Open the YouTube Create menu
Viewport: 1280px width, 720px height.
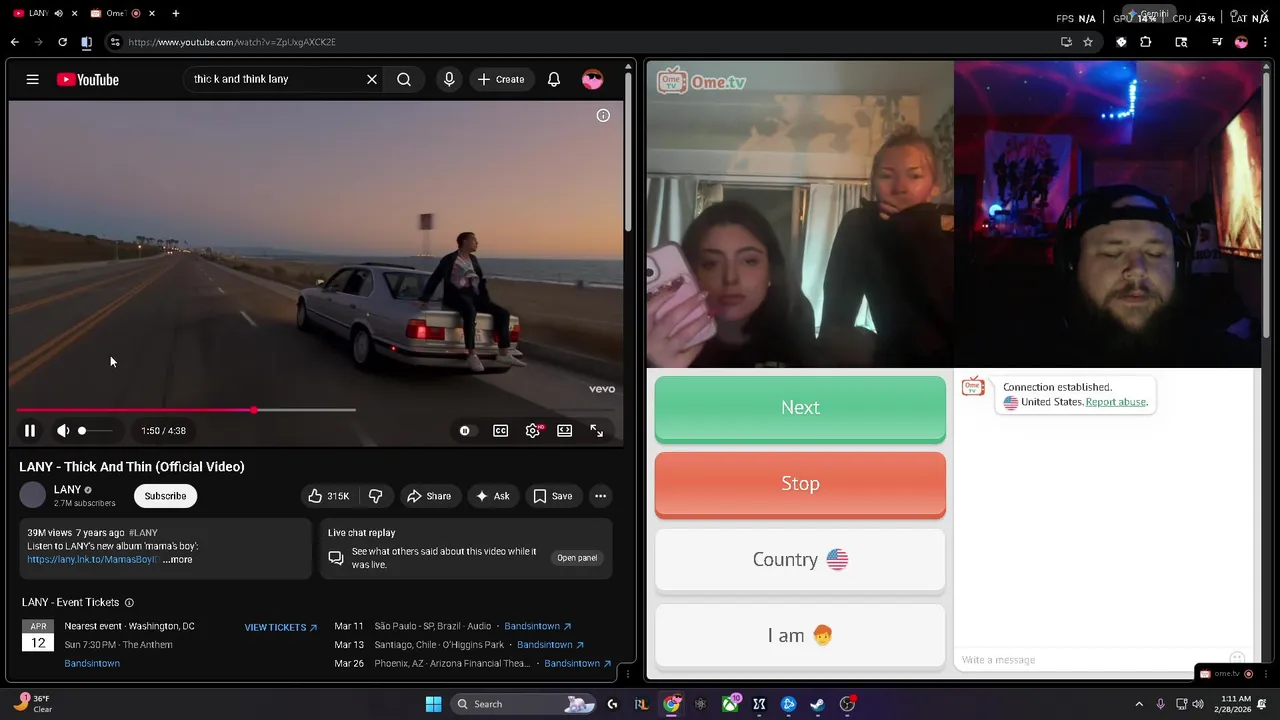click(x=501, y=79)
